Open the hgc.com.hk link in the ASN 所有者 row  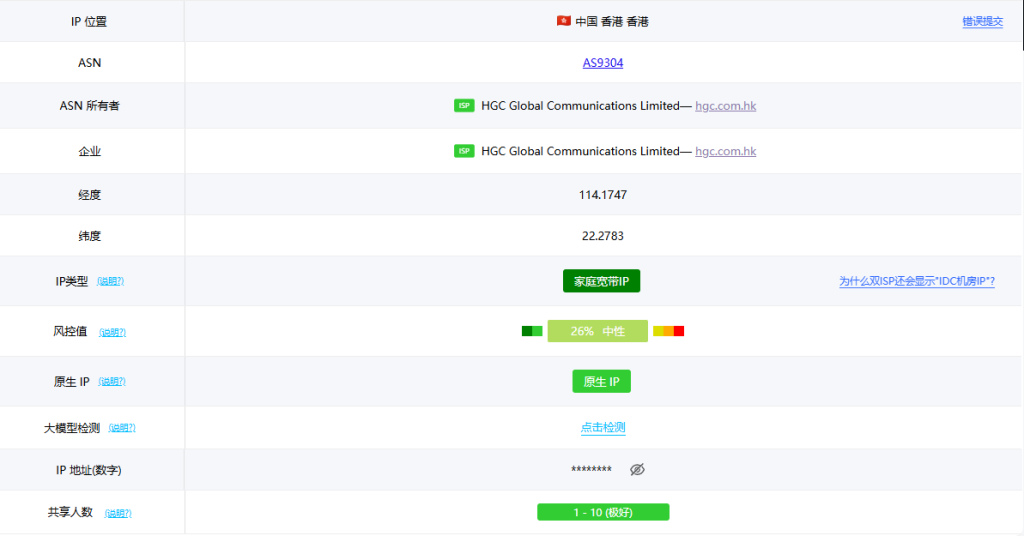coord(725,106)
